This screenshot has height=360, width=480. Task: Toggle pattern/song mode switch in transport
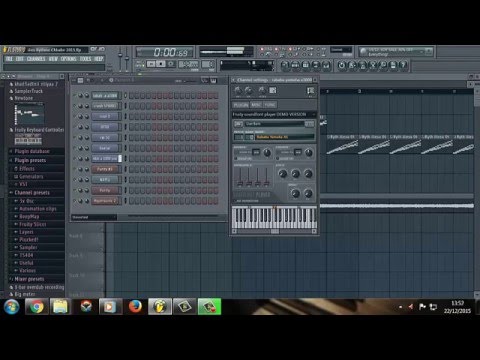point(139,64)
